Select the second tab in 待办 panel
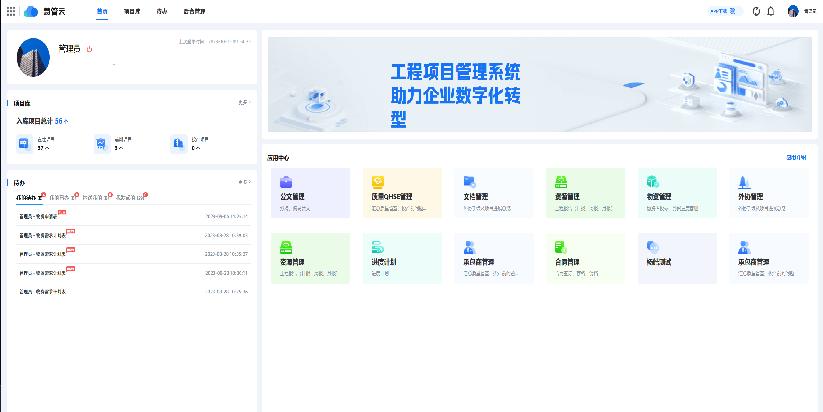 [x=61, y=198]
